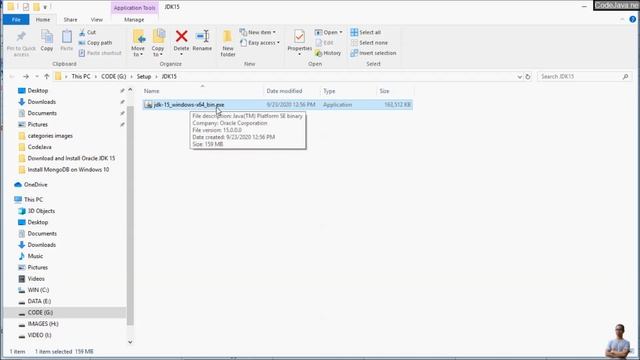Viewport: 640px width, 360px height.
Task: Expand the address bar history dropdown
Action: click(x=519, y=76)
